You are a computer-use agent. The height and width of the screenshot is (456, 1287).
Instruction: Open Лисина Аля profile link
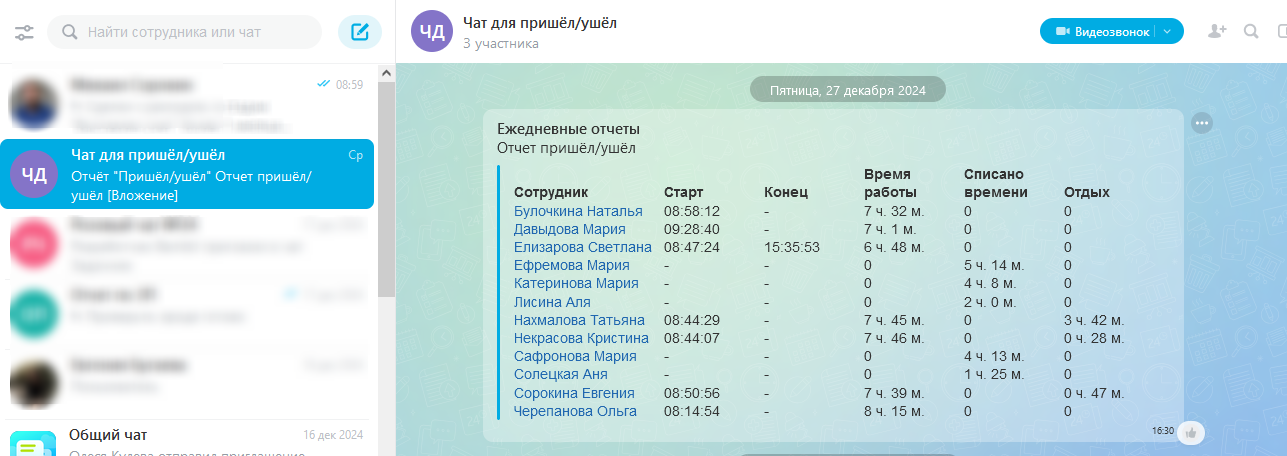[x=552, y=302]
